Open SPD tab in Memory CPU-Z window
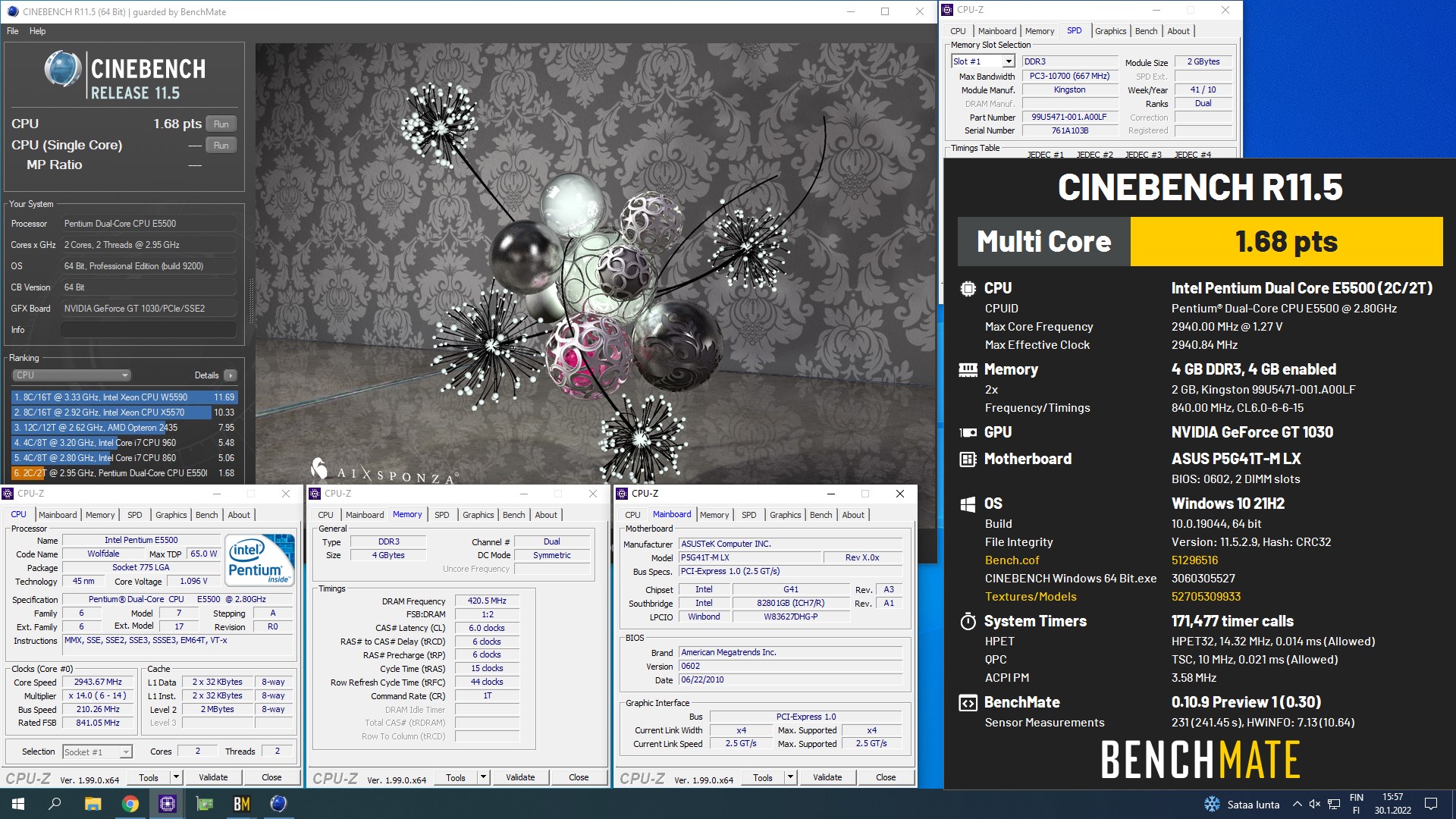This screenshot has width=1456, height=819. click(x=442, y=515)
